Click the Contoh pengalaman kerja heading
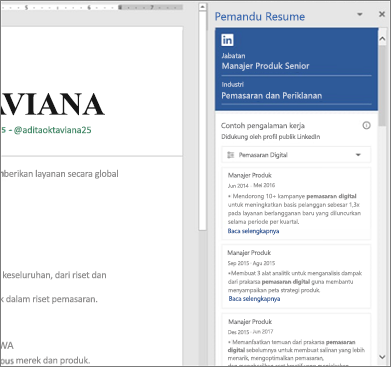 click(263, 126)
